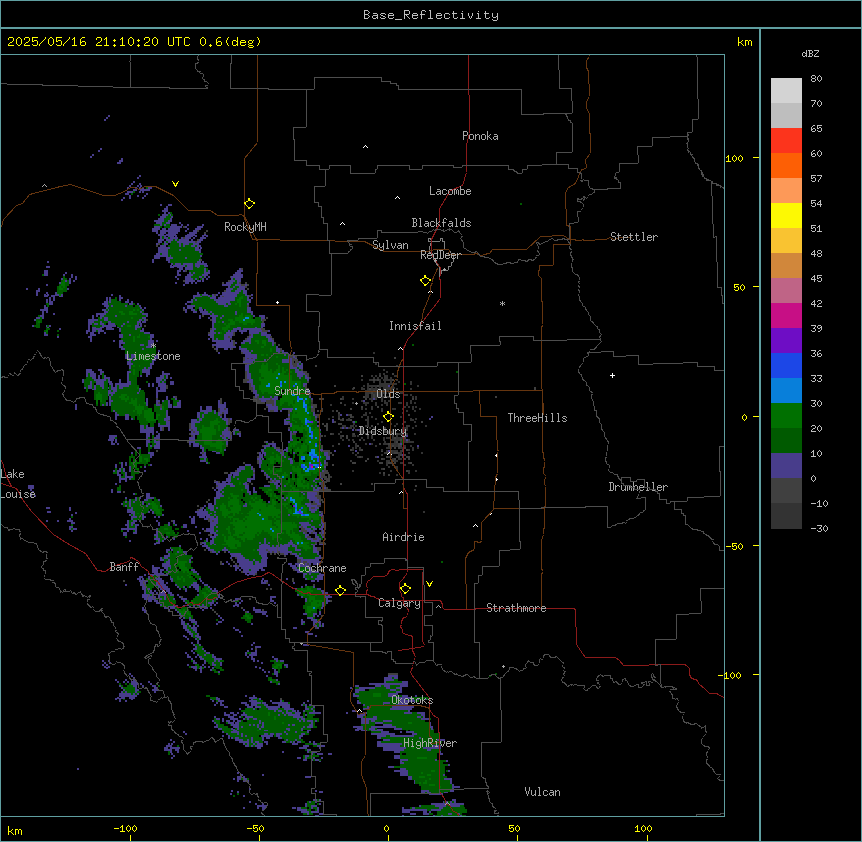This screenshot has height=842, width=862.
Task: Click the km unit label at bottom left
Action: point(15,830)
